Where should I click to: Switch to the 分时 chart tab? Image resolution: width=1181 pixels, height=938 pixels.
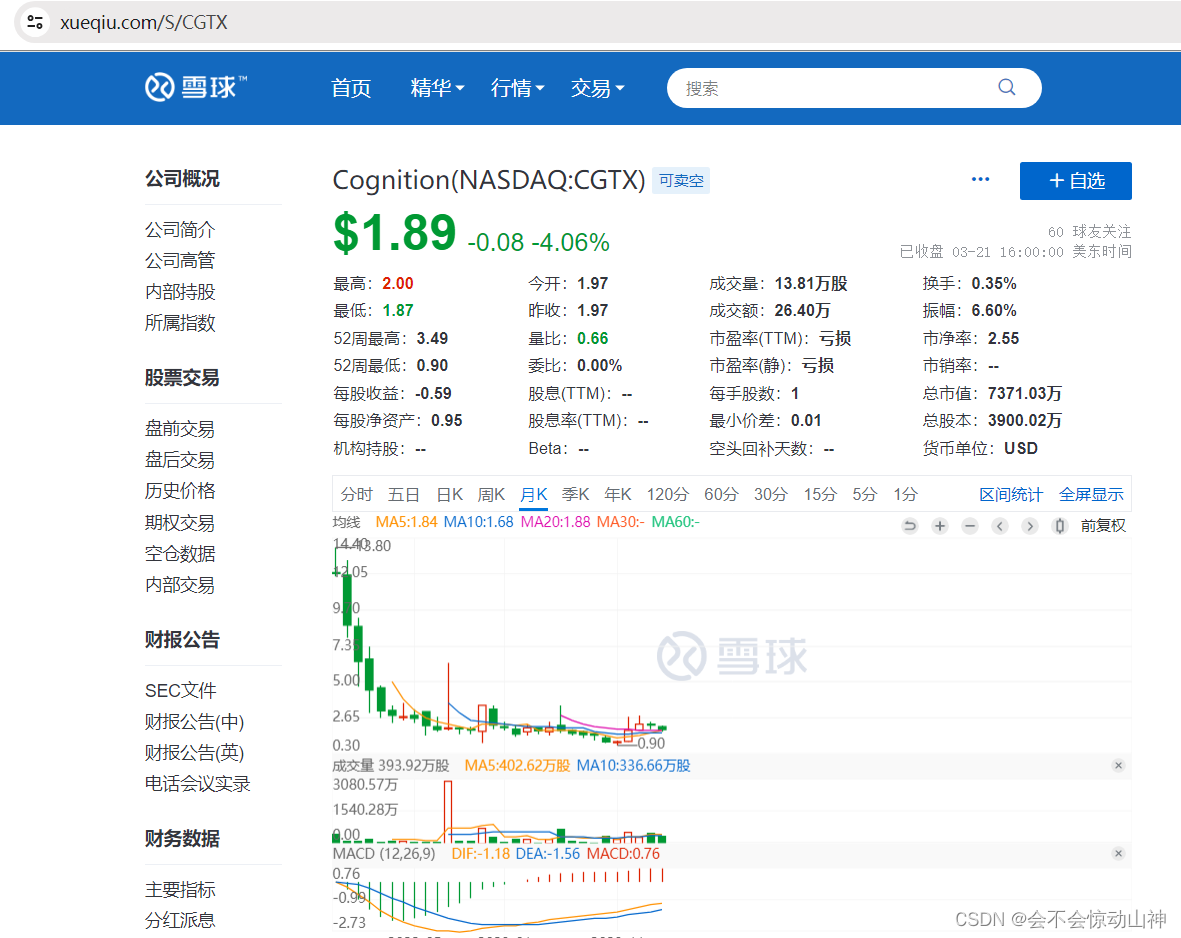[356, 494]
